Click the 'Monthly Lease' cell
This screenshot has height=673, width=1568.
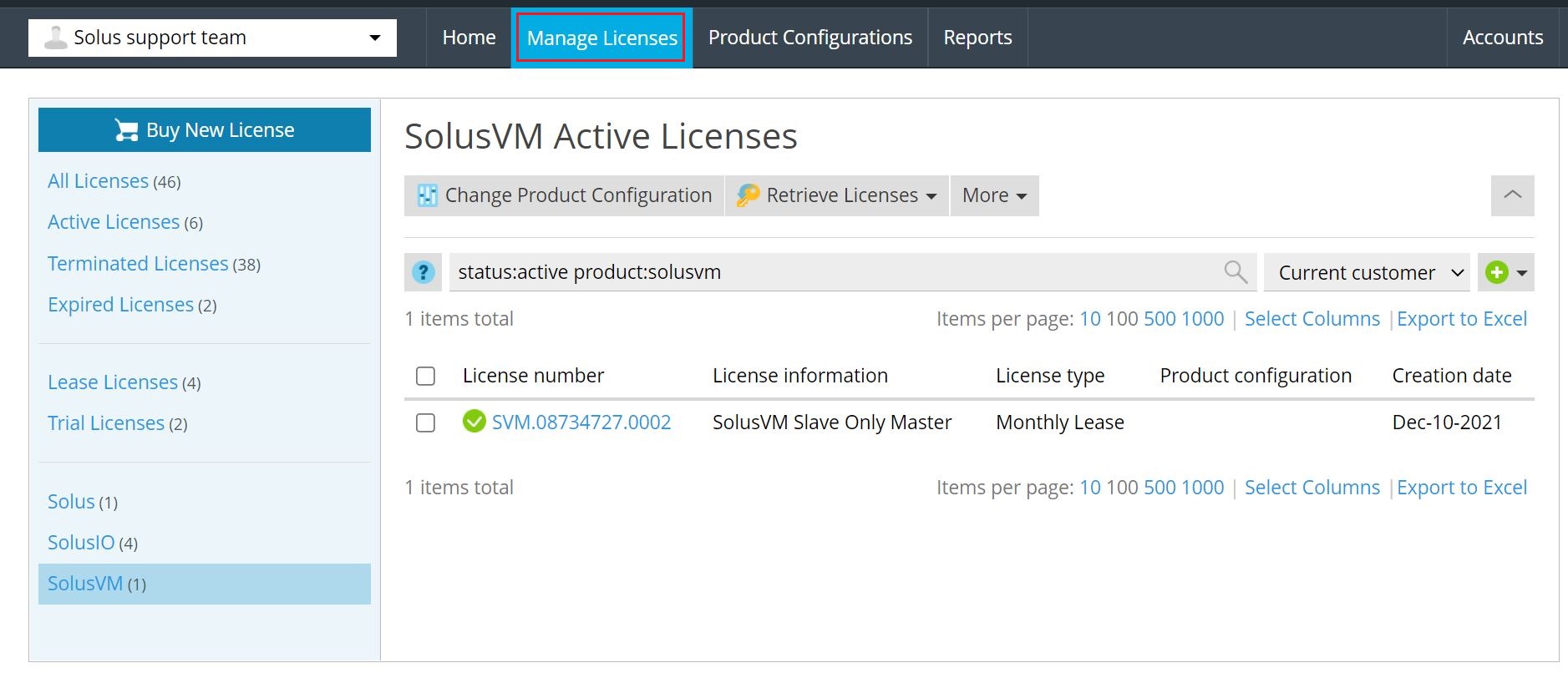tap(1060, 423)
